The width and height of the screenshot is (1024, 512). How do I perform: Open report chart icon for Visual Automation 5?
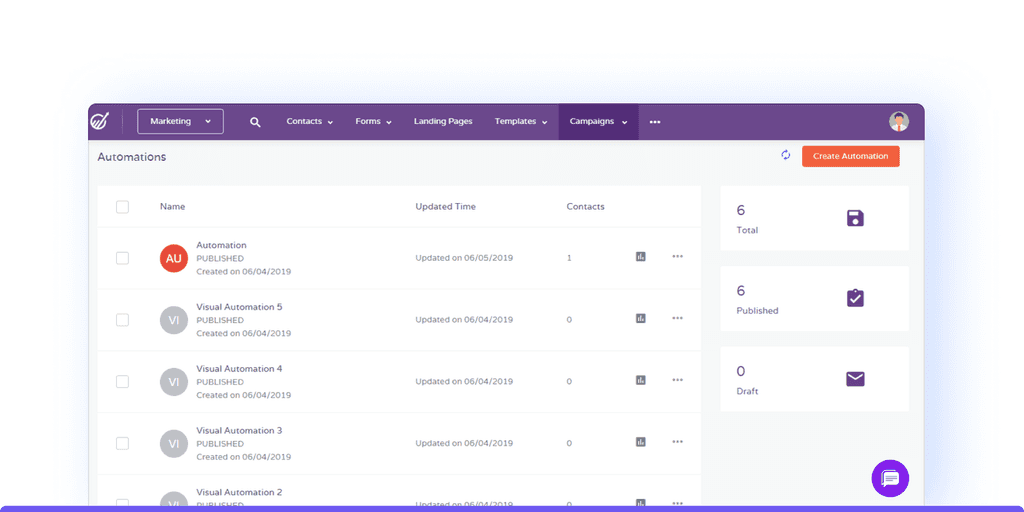click(x=641, y=319)
